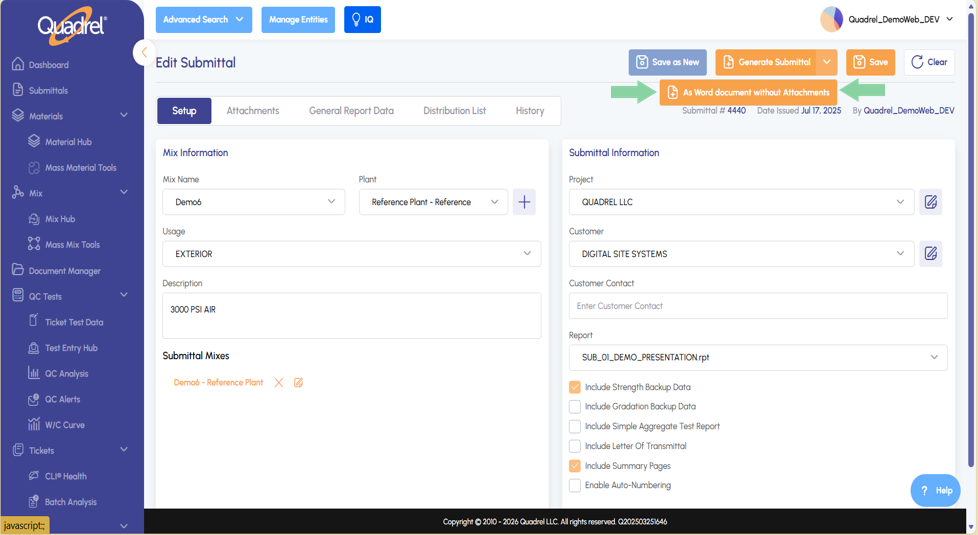Click the Quadrel logo

72,26
